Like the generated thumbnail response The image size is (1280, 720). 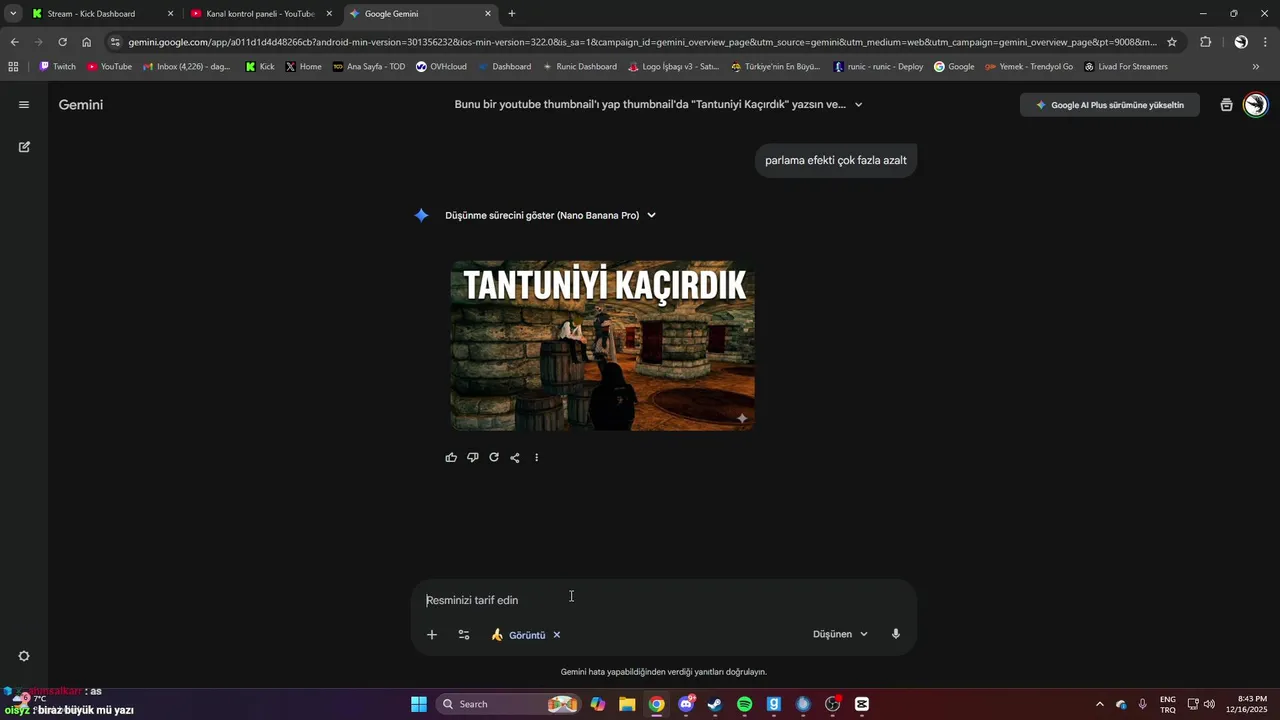pyautogui.click(x=451, y=458)
